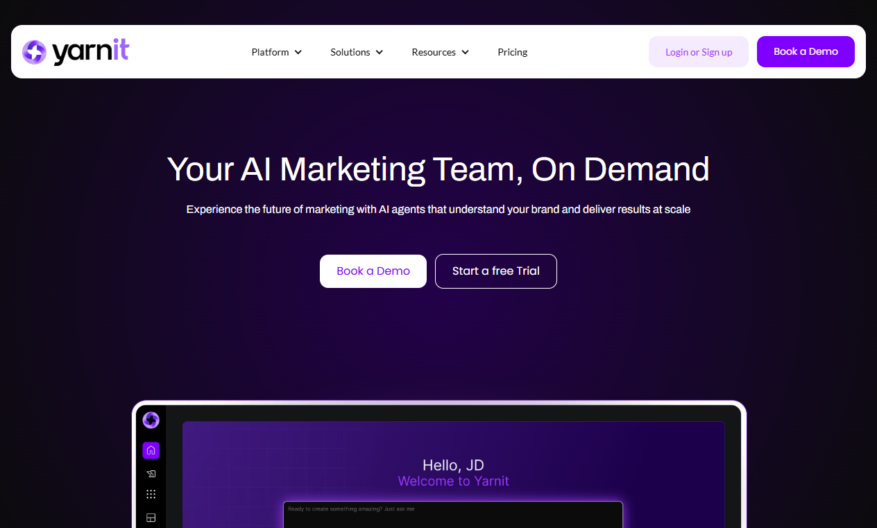Click the 'Experience the future of marketing' subheading
877x528 pixels.
(x=438, y=209)
